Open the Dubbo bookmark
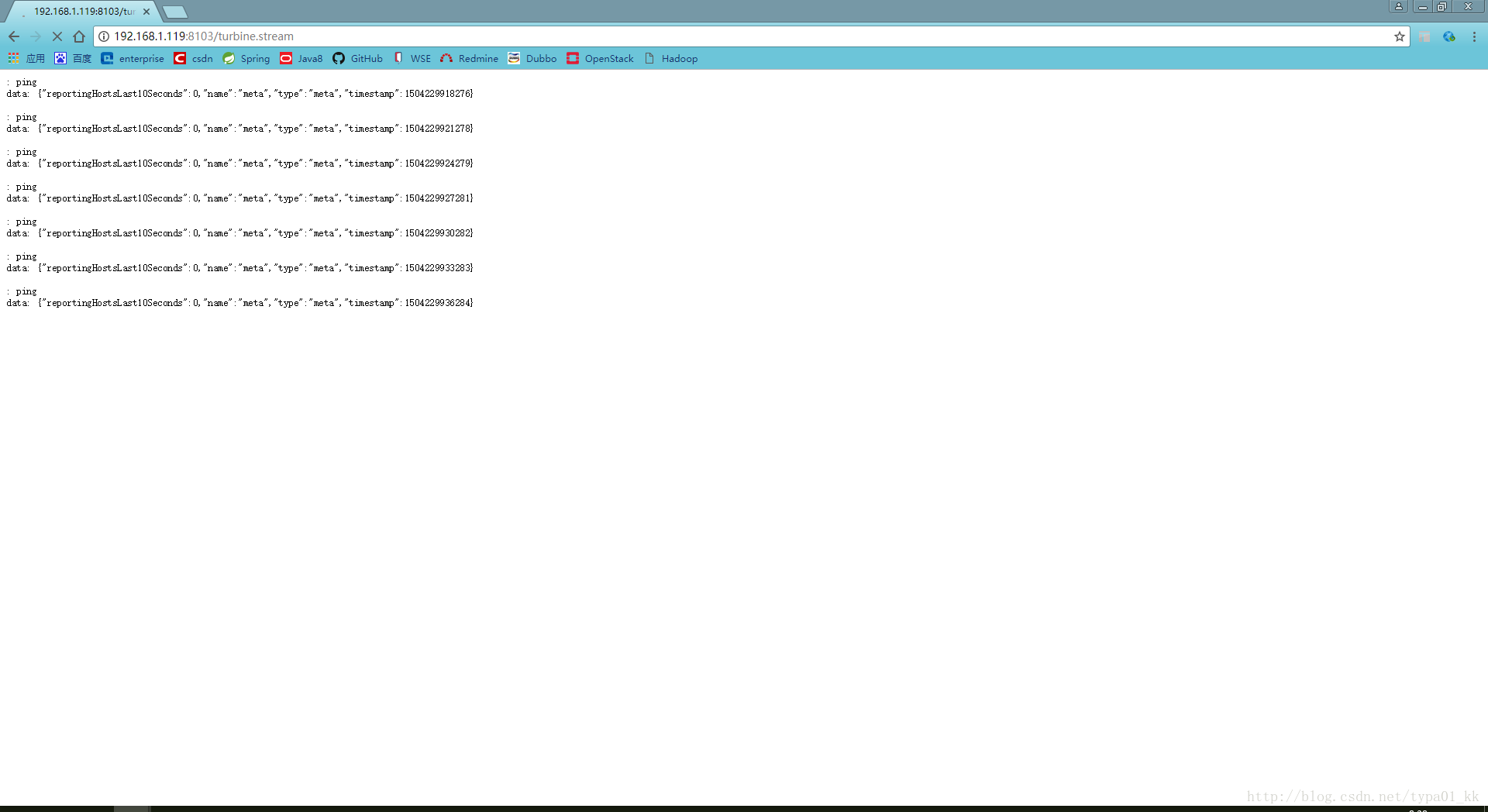1488x812 pixels. coord(532,58)
